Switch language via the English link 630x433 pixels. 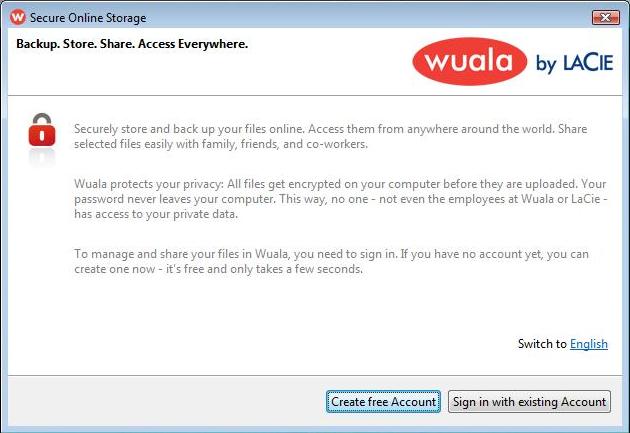point(588,344)
